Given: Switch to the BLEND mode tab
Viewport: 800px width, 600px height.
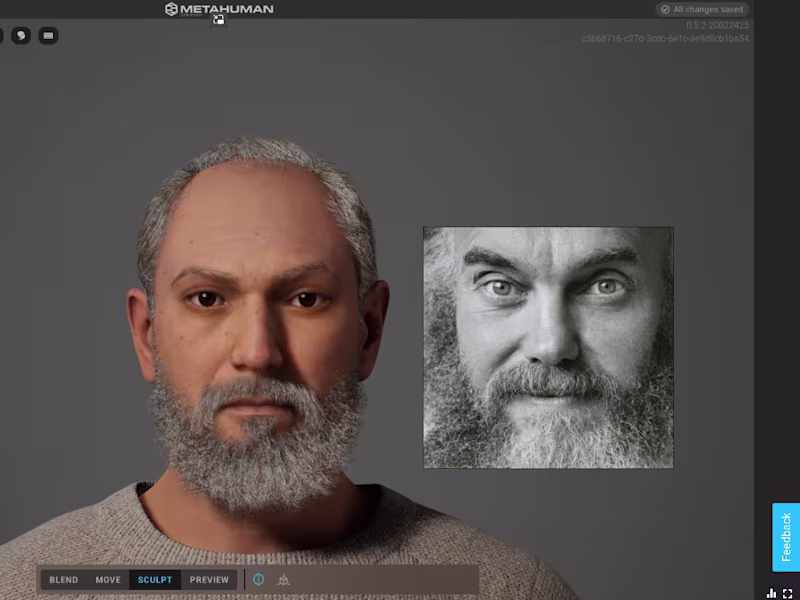Looking at the screenshot, I should click(64, 580).
